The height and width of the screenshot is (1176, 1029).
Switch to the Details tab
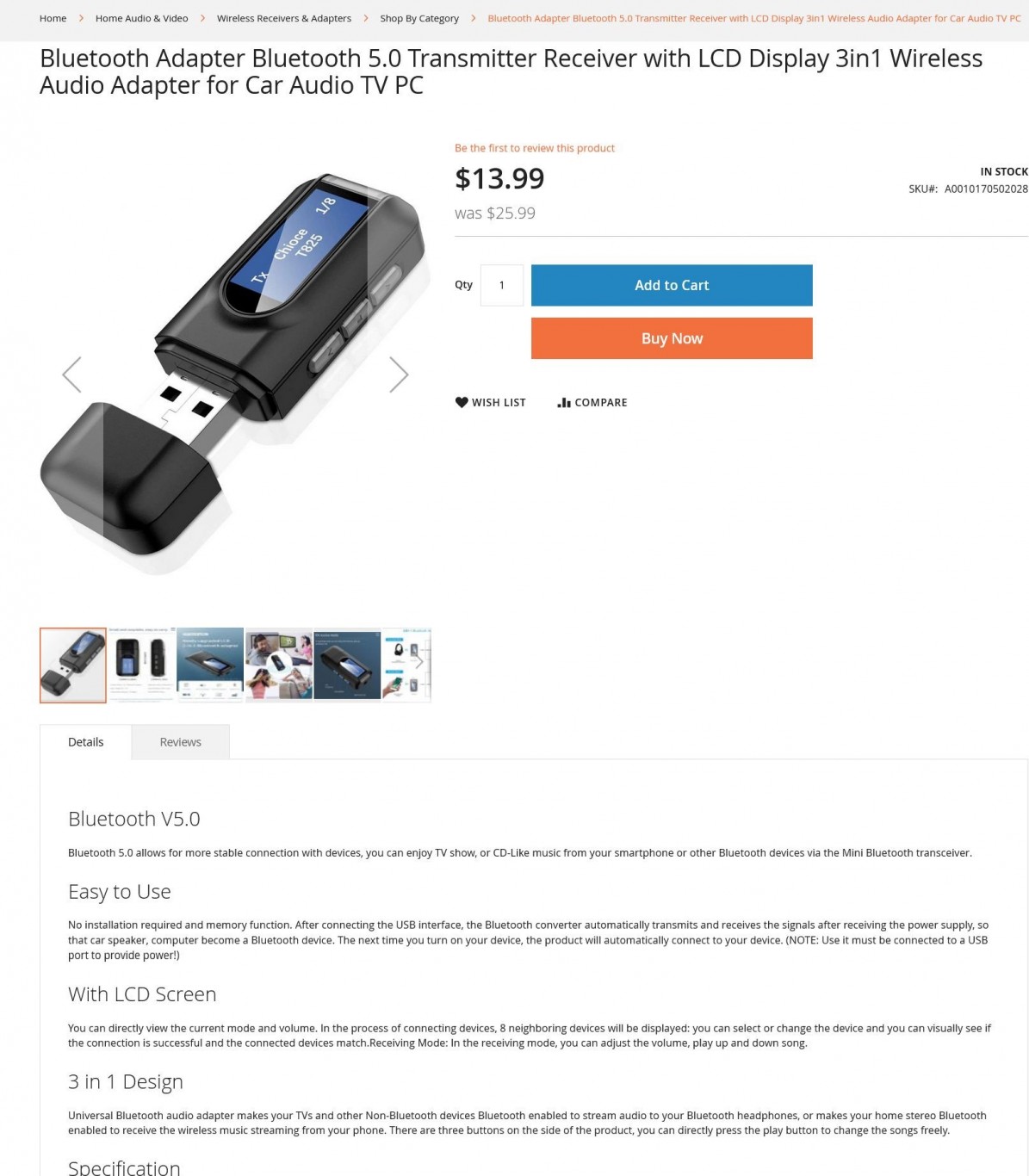85,742
